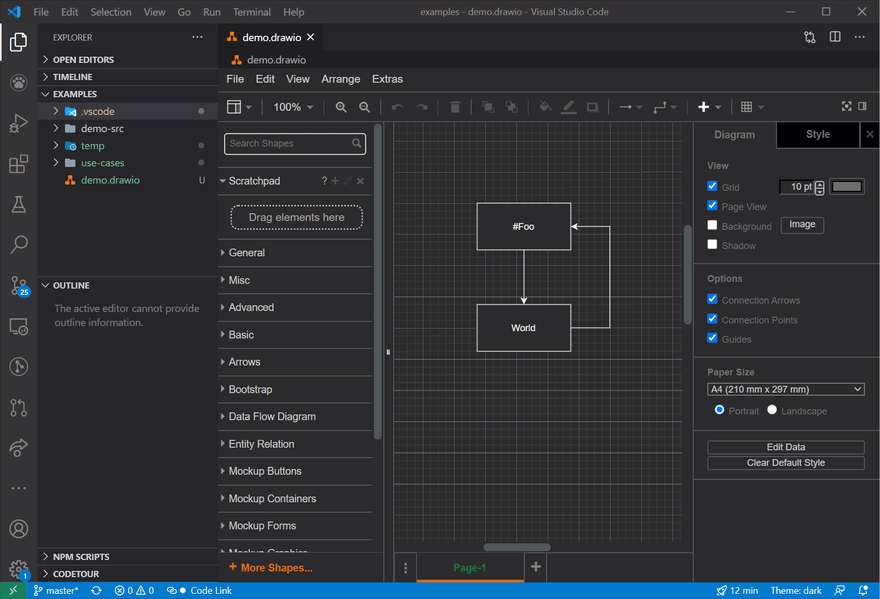880x599 pixels.
Task: Redo the last diagram change
Action: tap(420, 106)
